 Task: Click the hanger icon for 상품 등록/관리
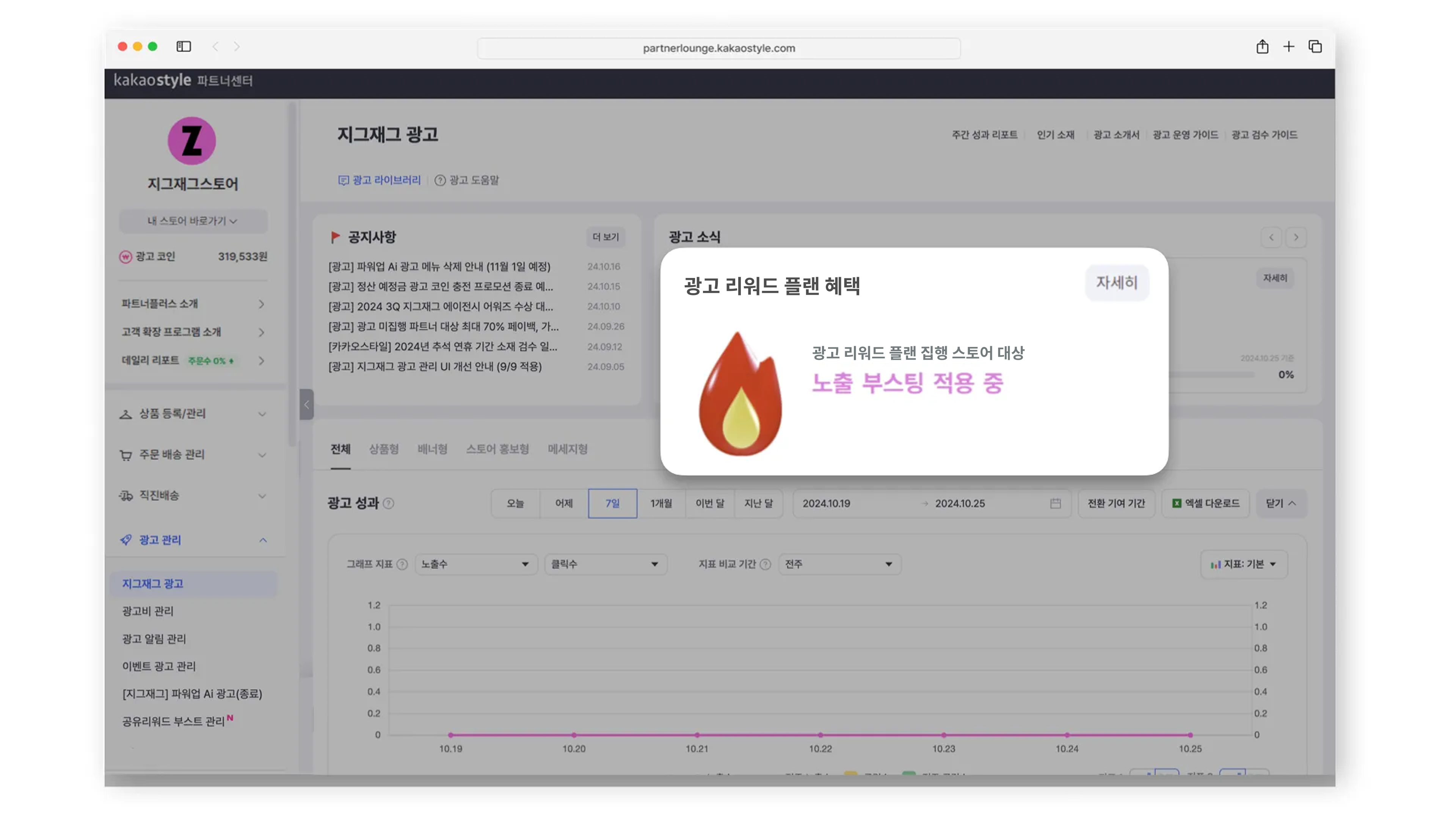(126, 414)
